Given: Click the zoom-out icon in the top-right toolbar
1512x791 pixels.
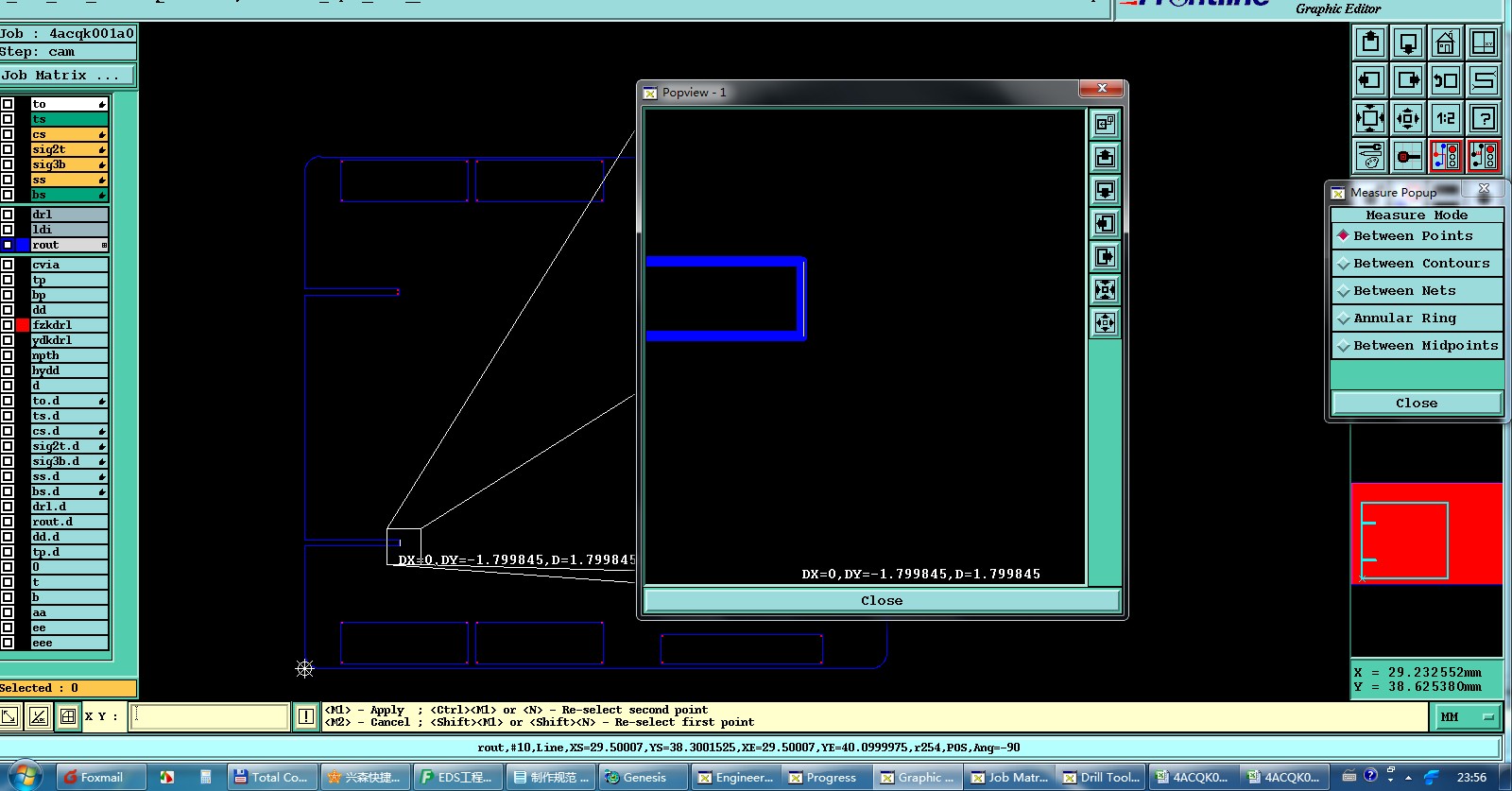Looking at the screenshot, I should click(x=1408, y=43).
